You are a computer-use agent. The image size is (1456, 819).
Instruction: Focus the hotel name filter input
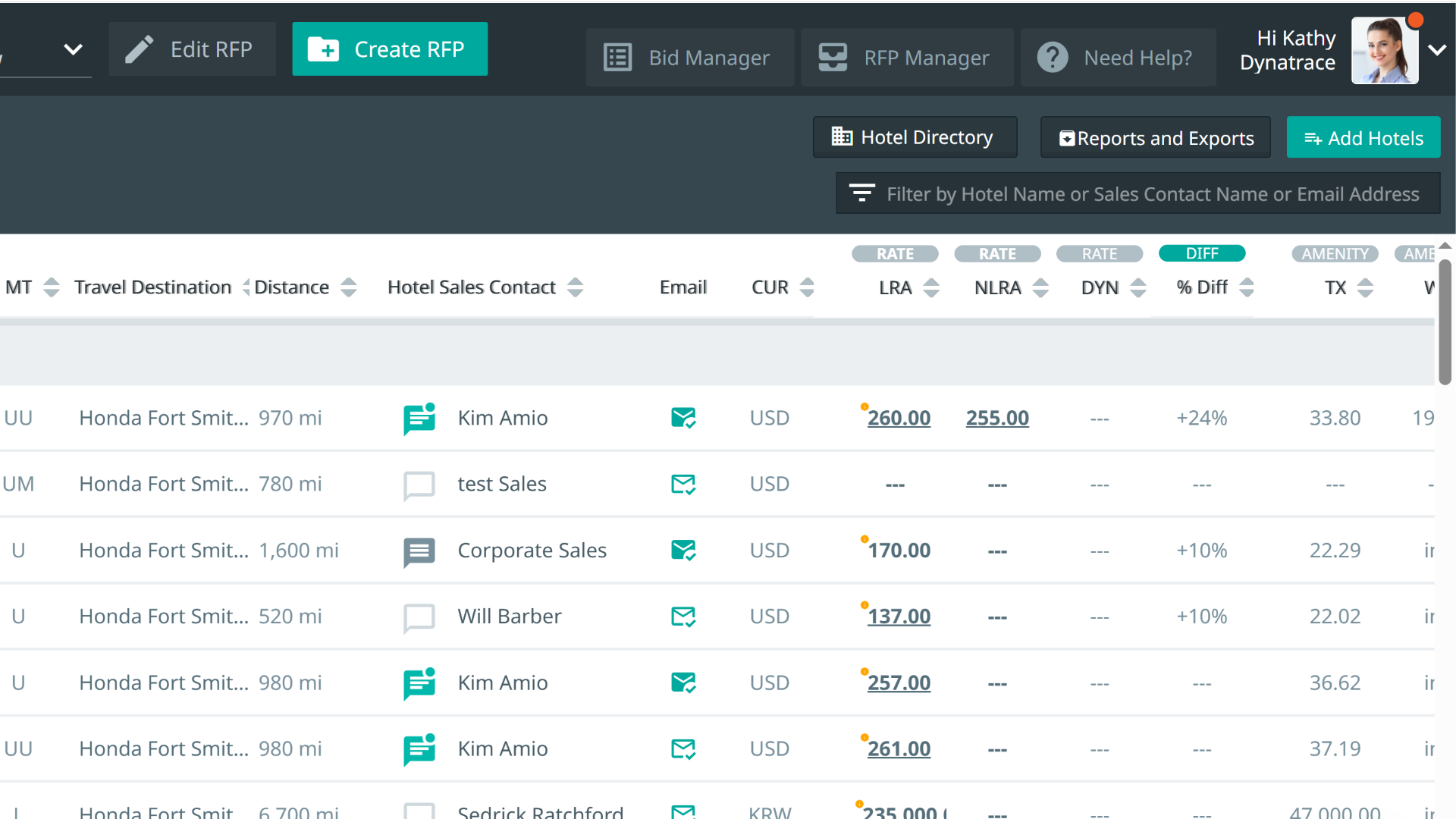(1152, 194)
